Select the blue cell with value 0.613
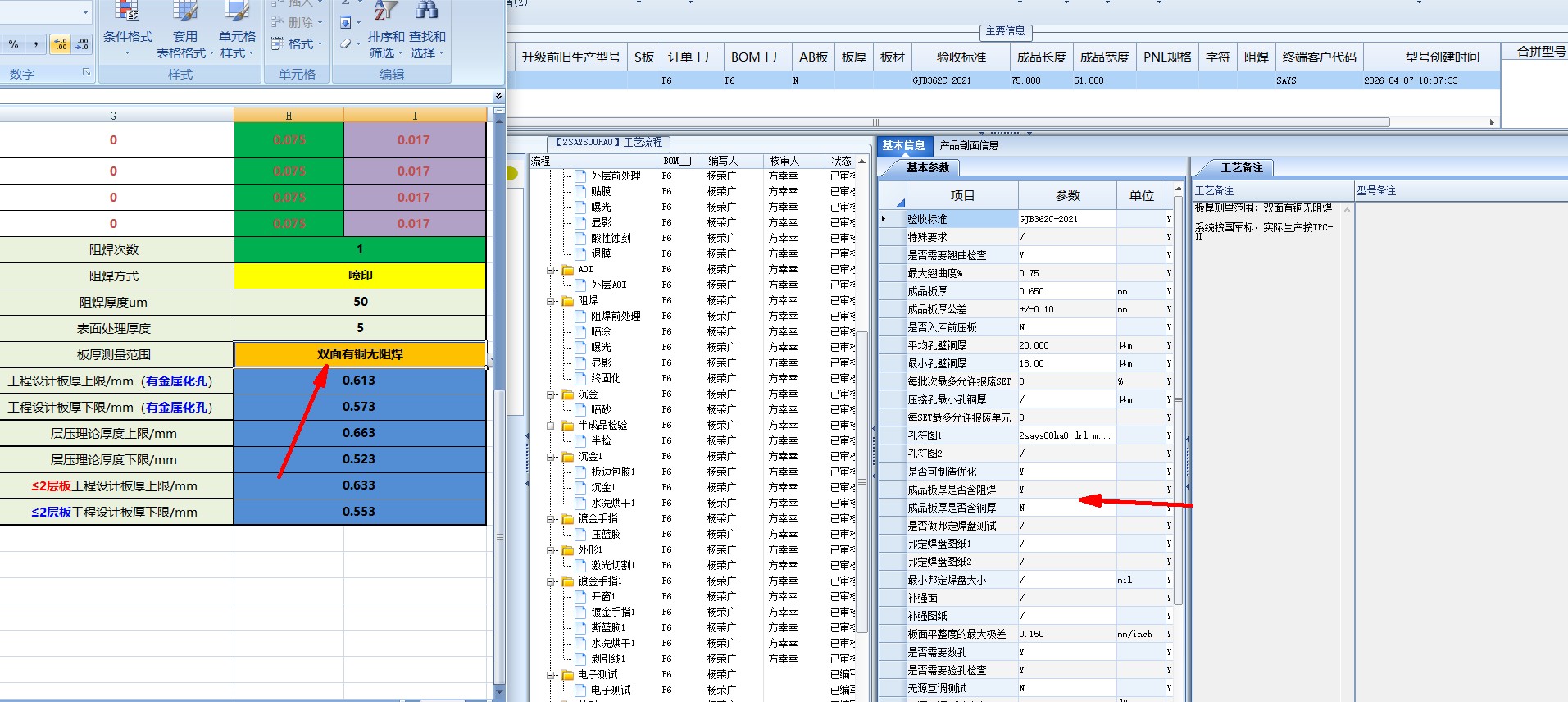 click(x=360, y=381)
